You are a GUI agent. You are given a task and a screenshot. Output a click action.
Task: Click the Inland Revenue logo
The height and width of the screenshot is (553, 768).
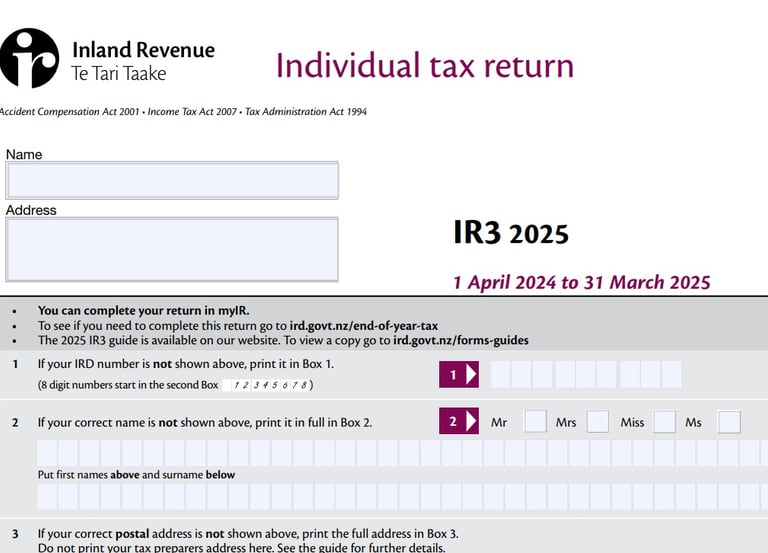click(28, 58)
